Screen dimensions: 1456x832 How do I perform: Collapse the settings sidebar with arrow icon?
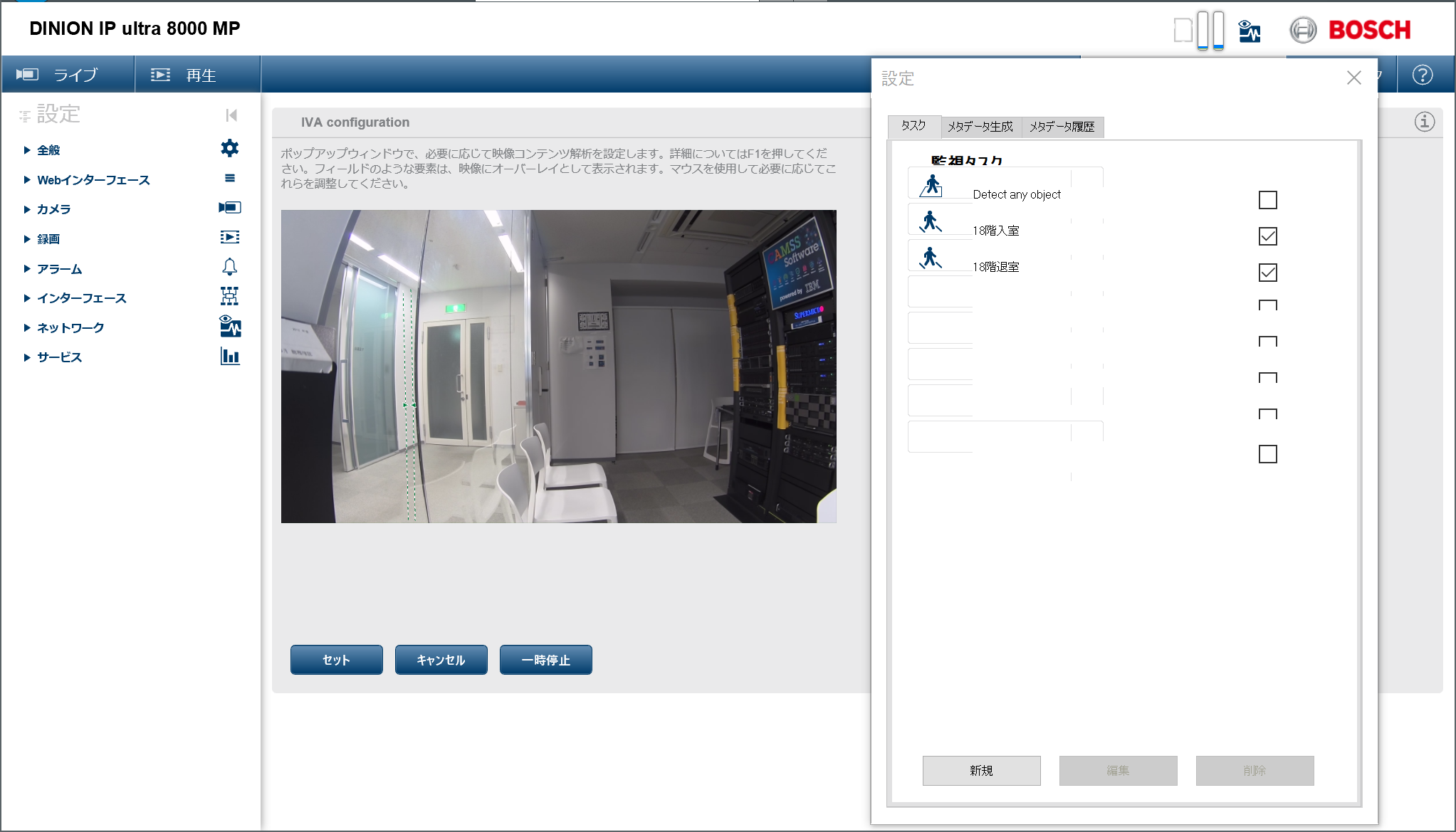point(231,115)
